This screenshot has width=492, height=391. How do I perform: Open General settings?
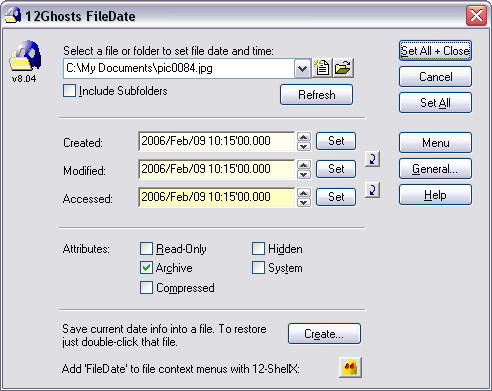coord(435,169)
